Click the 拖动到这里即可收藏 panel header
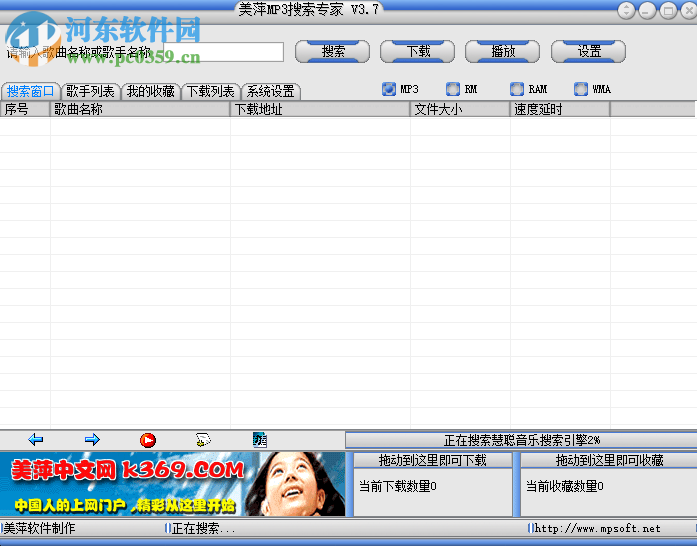The height and width of the screenshot is (546, 697). 609,460
